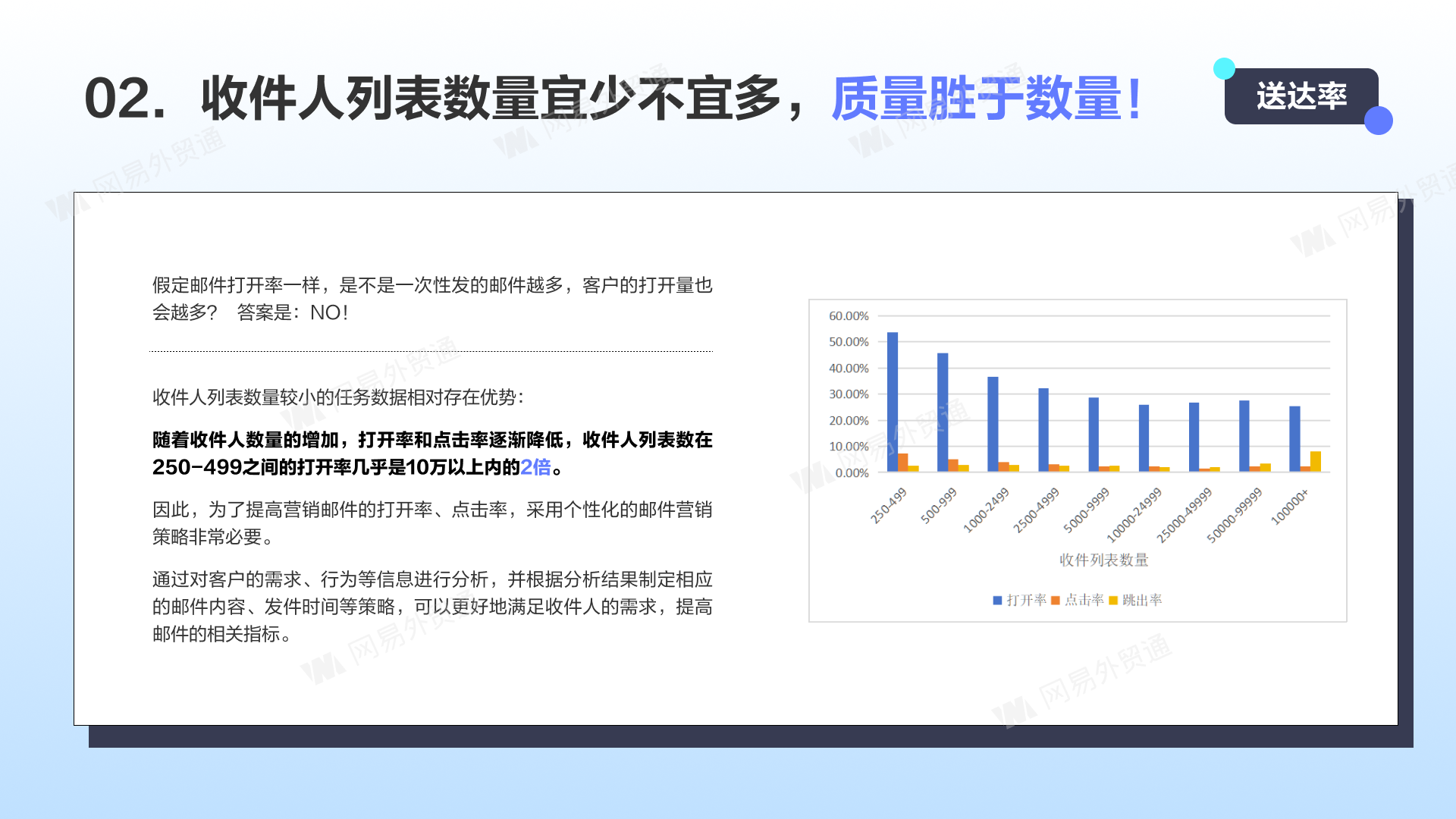This screenshot has width=1456, height=819.
Task: Select the tallest blue bar for 250-499
Action: tap(893, 402)
